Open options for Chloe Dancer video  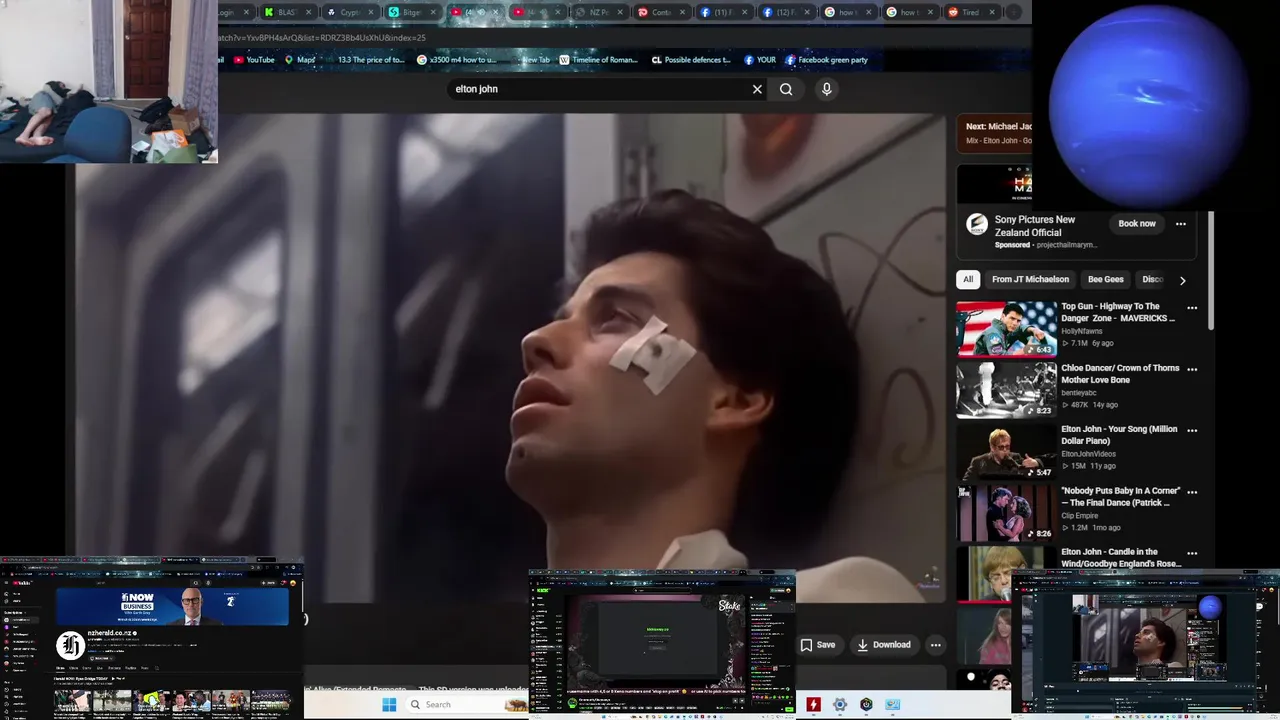1192,369
